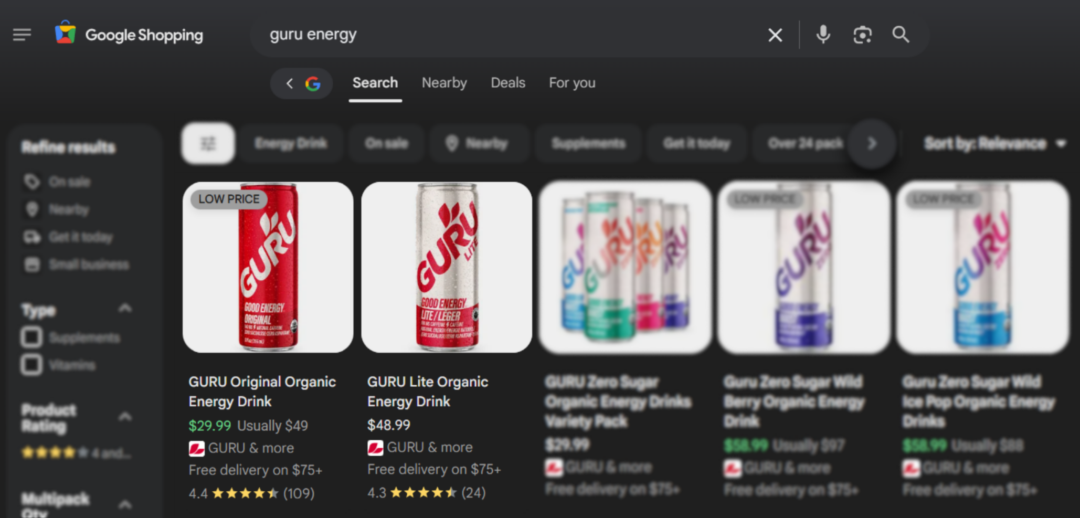The height and width of the screenshot is (518, 1080).
Task: Collapse the Product Rating section
Action: point(125,416)
